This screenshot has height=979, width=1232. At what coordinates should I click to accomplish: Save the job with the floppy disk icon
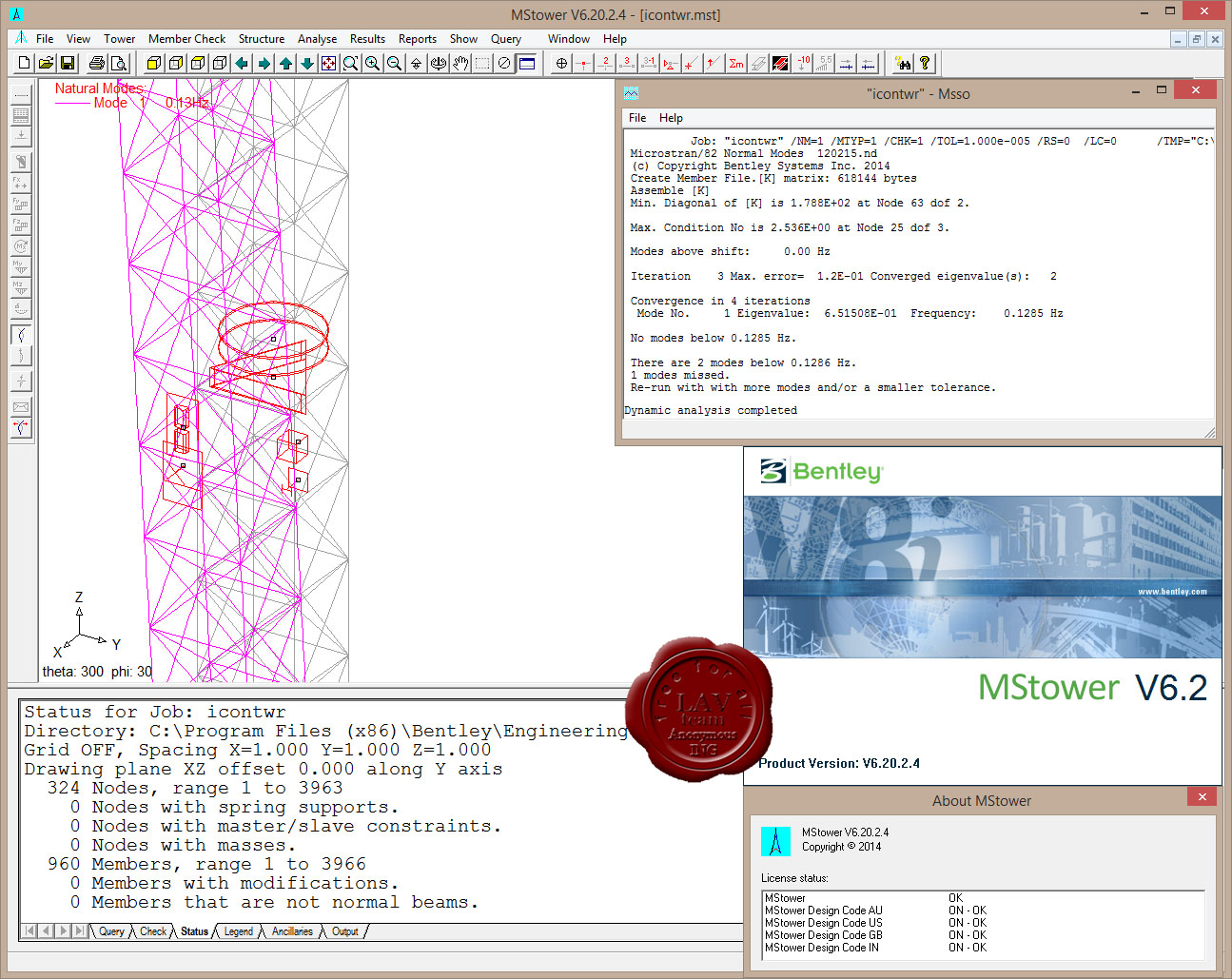68,63
